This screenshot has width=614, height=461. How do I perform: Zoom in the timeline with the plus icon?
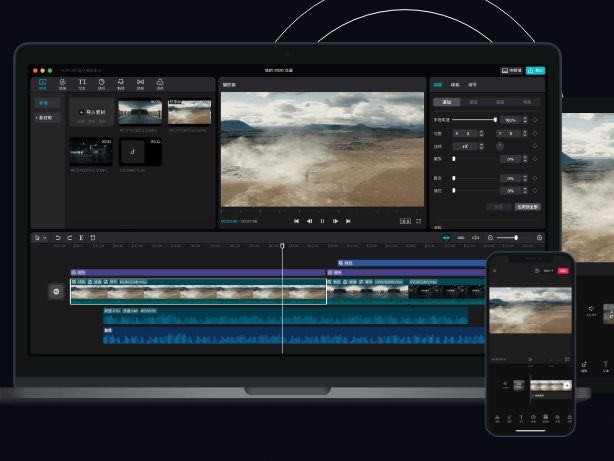click(x=539, y=238)
